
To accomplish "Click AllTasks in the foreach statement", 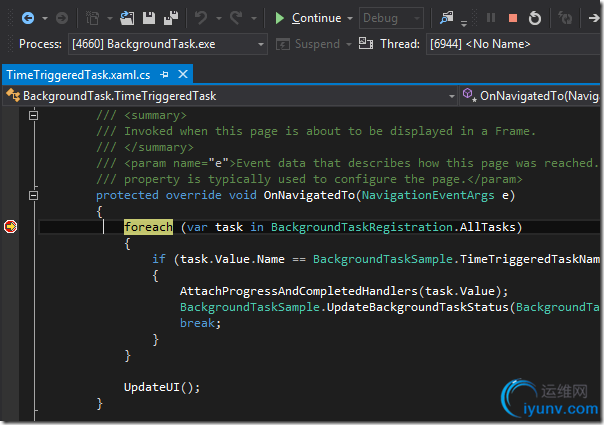I will [x=488, y=227].
